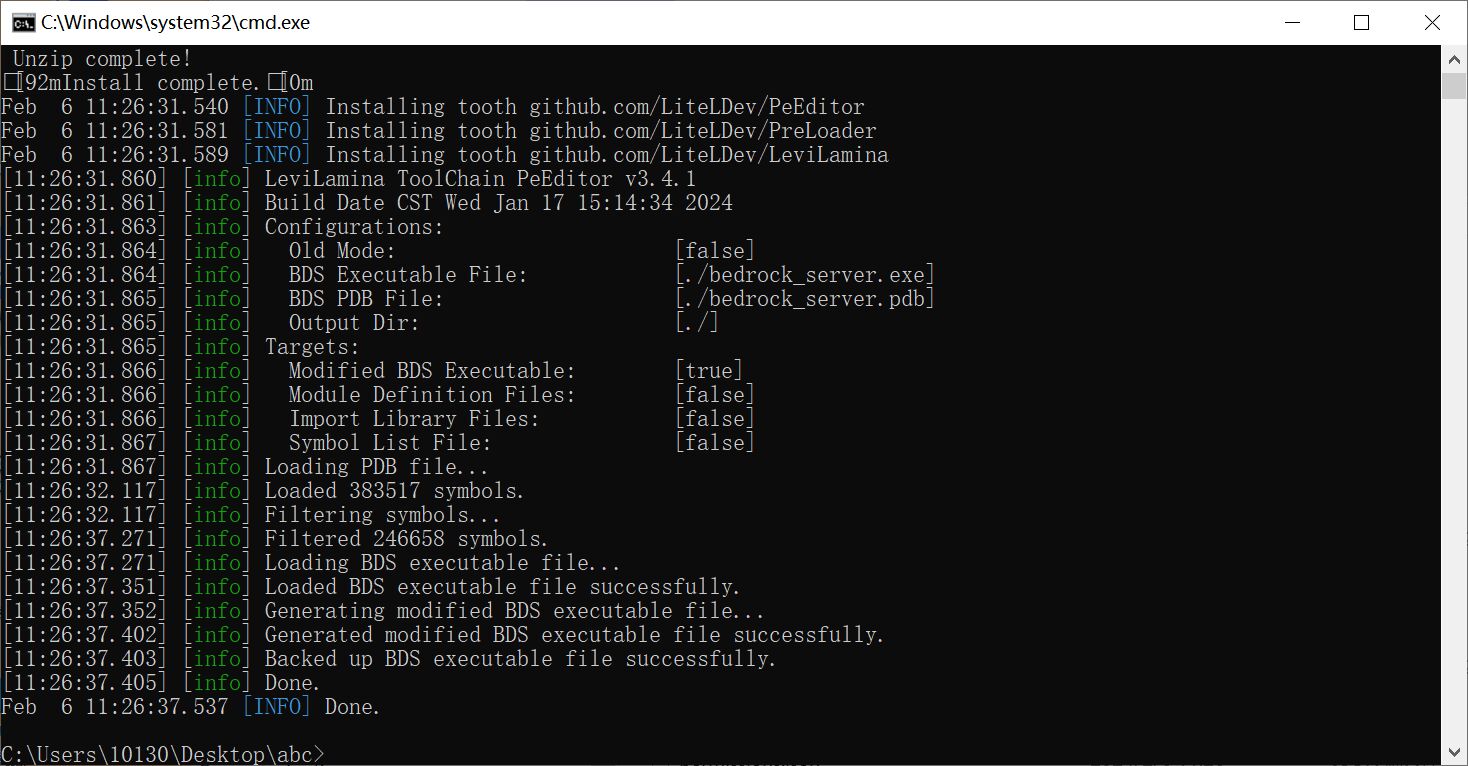Maximize the command prompt window
Image resolution: width=1468 pixels, height=766 pixels.
(1361, 22)
